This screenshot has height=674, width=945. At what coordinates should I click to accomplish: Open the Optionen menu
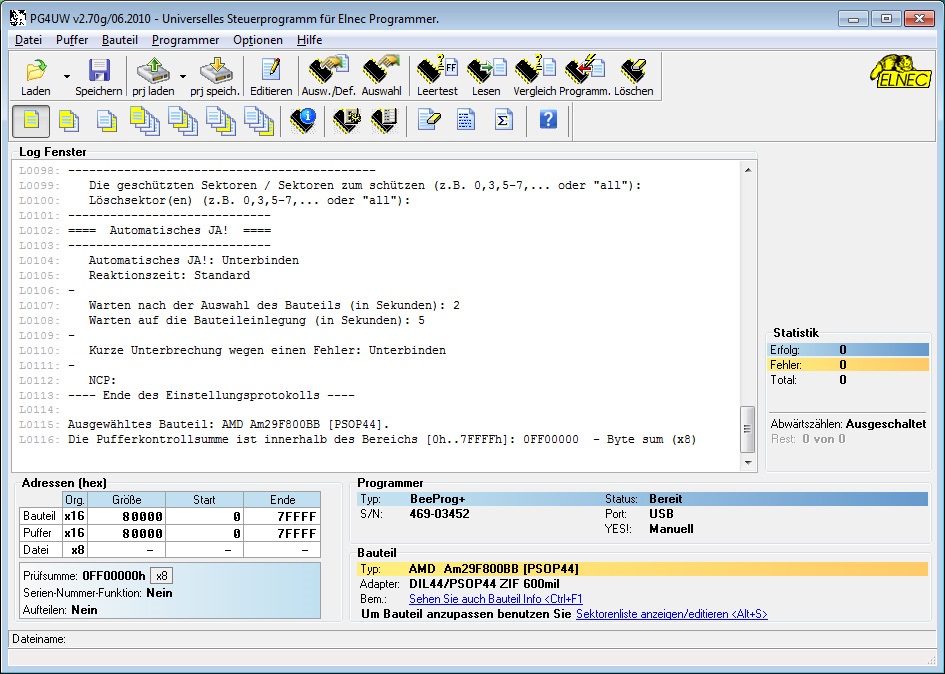(x=258, y=40)
